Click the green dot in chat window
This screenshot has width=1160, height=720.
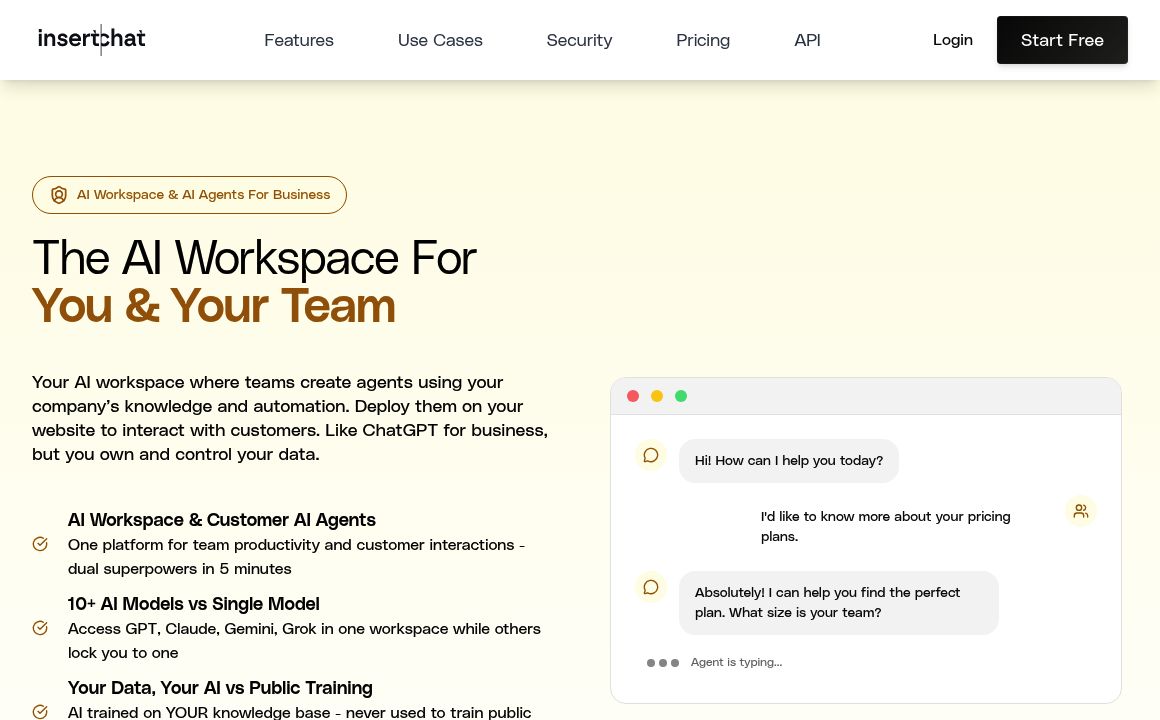(681, 396)
